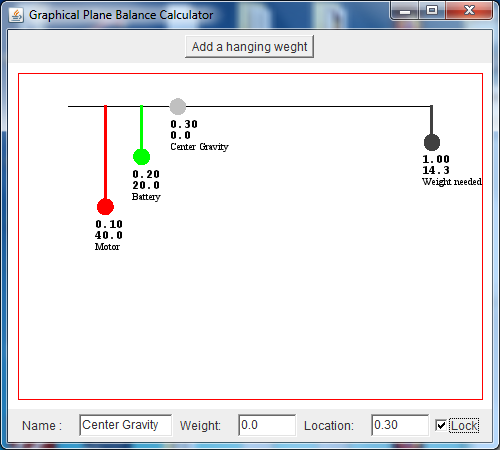This screenshot has width=500, height=450.
Task: Select the green Battery weight ball
Action: 141,157
